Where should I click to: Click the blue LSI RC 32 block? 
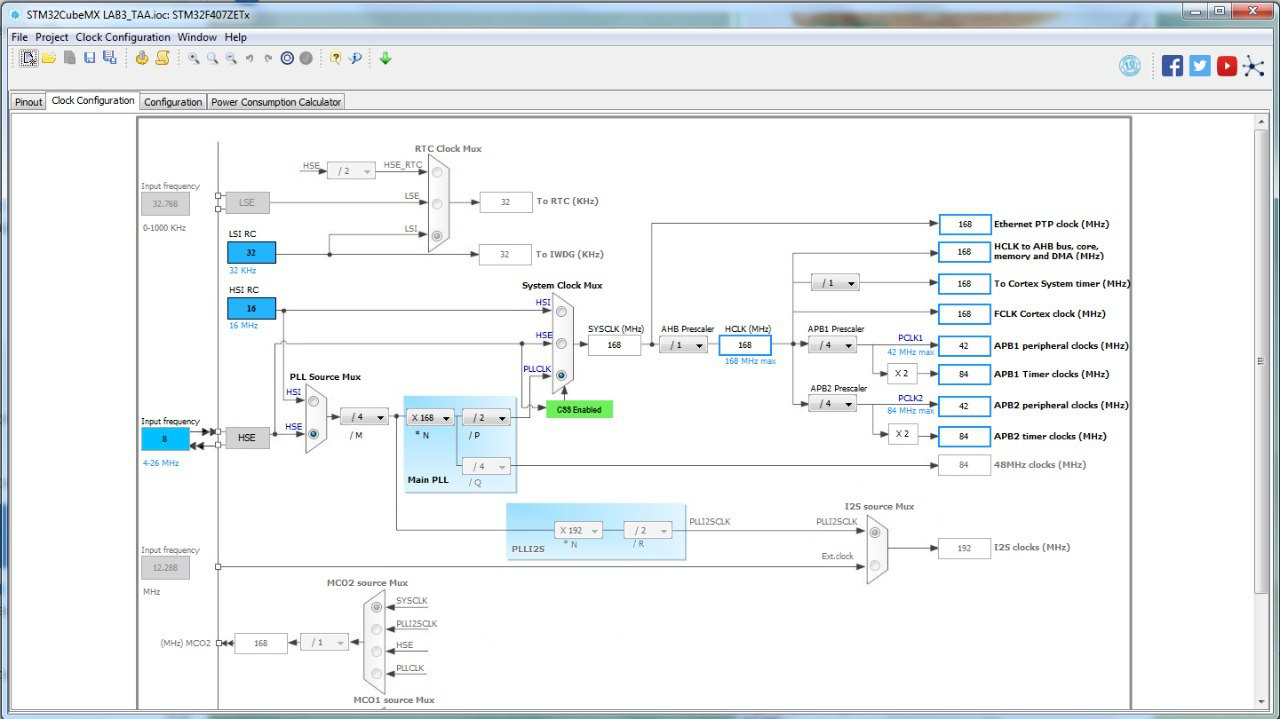click(251, 253)
